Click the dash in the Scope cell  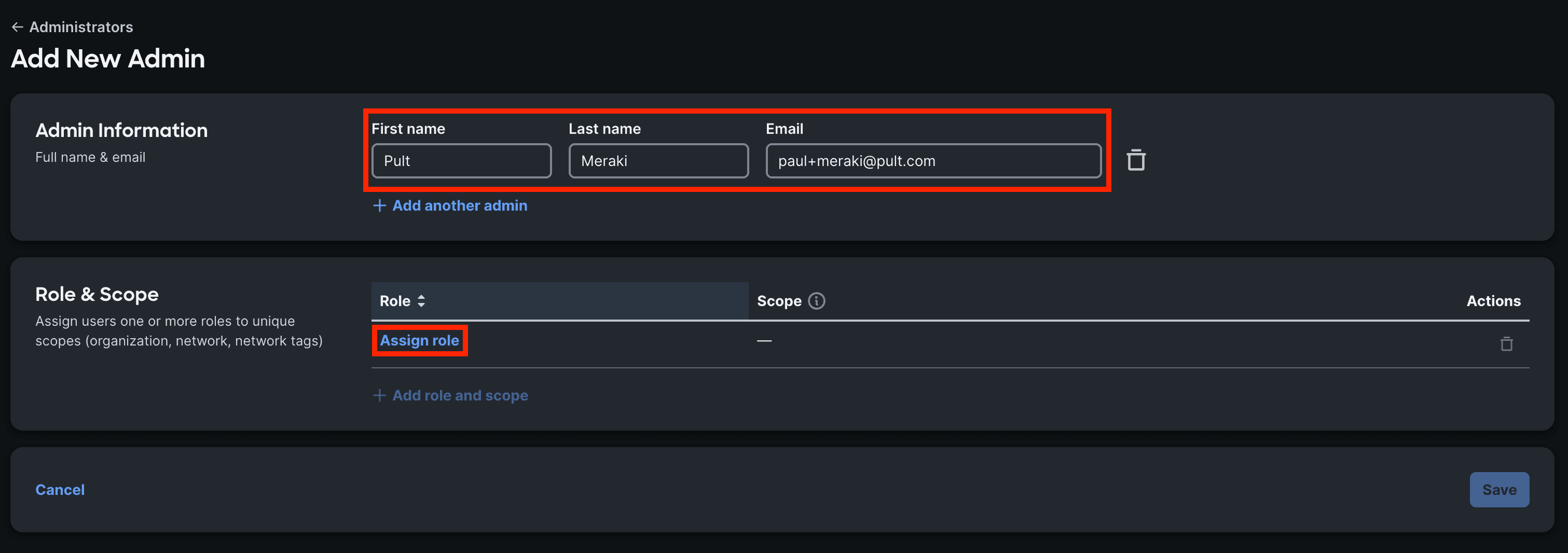(764, 341)
